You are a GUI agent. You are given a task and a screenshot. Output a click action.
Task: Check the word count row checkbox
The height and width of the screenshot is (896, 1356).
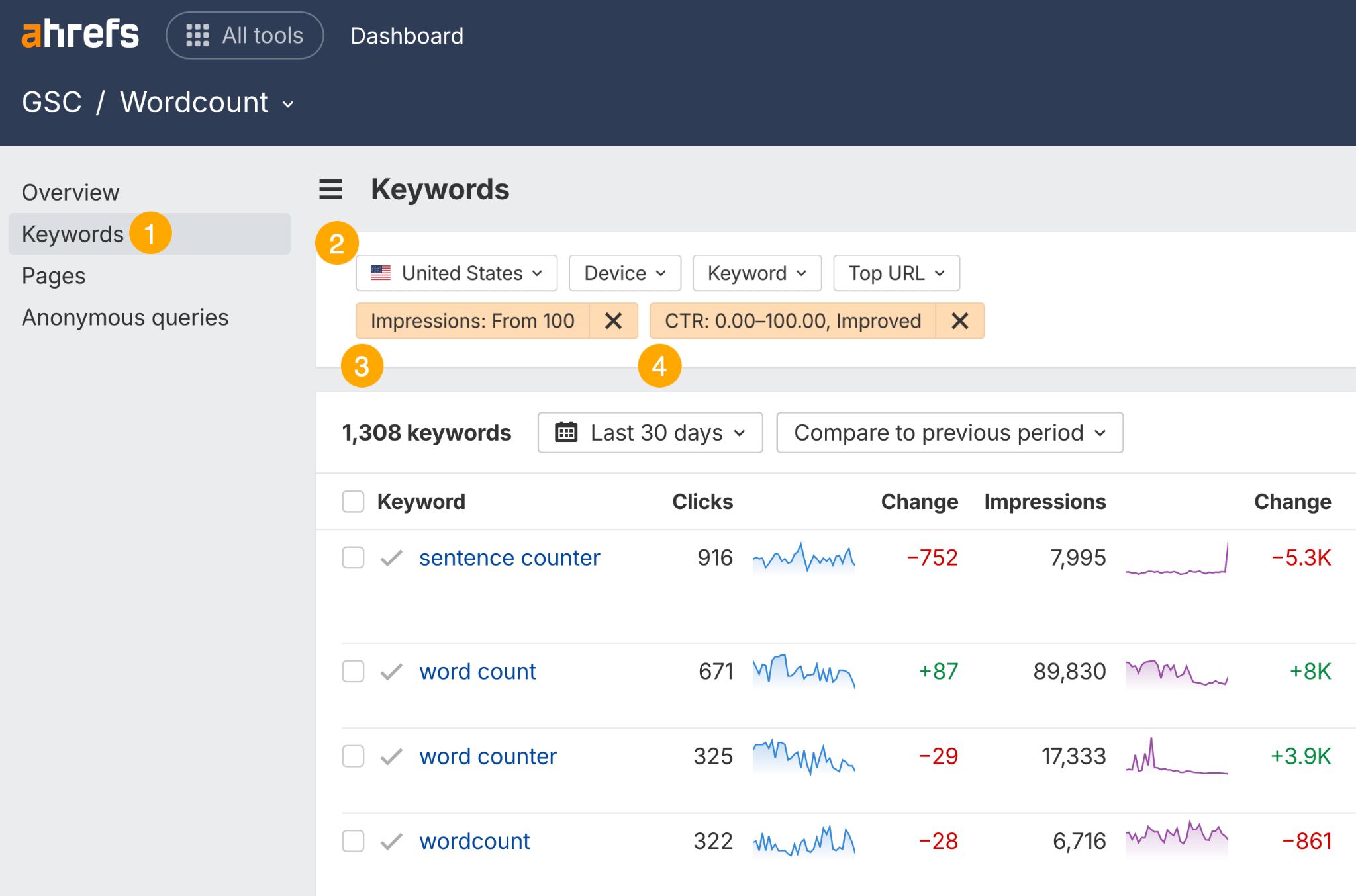352,672
